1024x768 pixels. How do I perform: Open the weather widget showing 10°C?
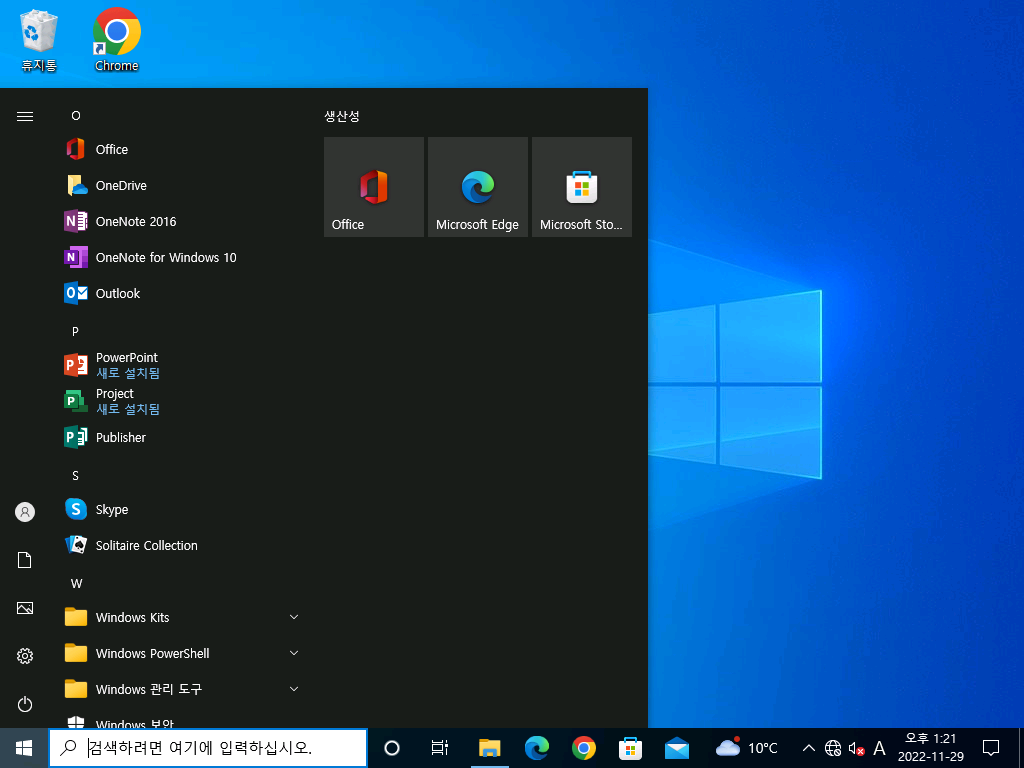coord(746,748)
